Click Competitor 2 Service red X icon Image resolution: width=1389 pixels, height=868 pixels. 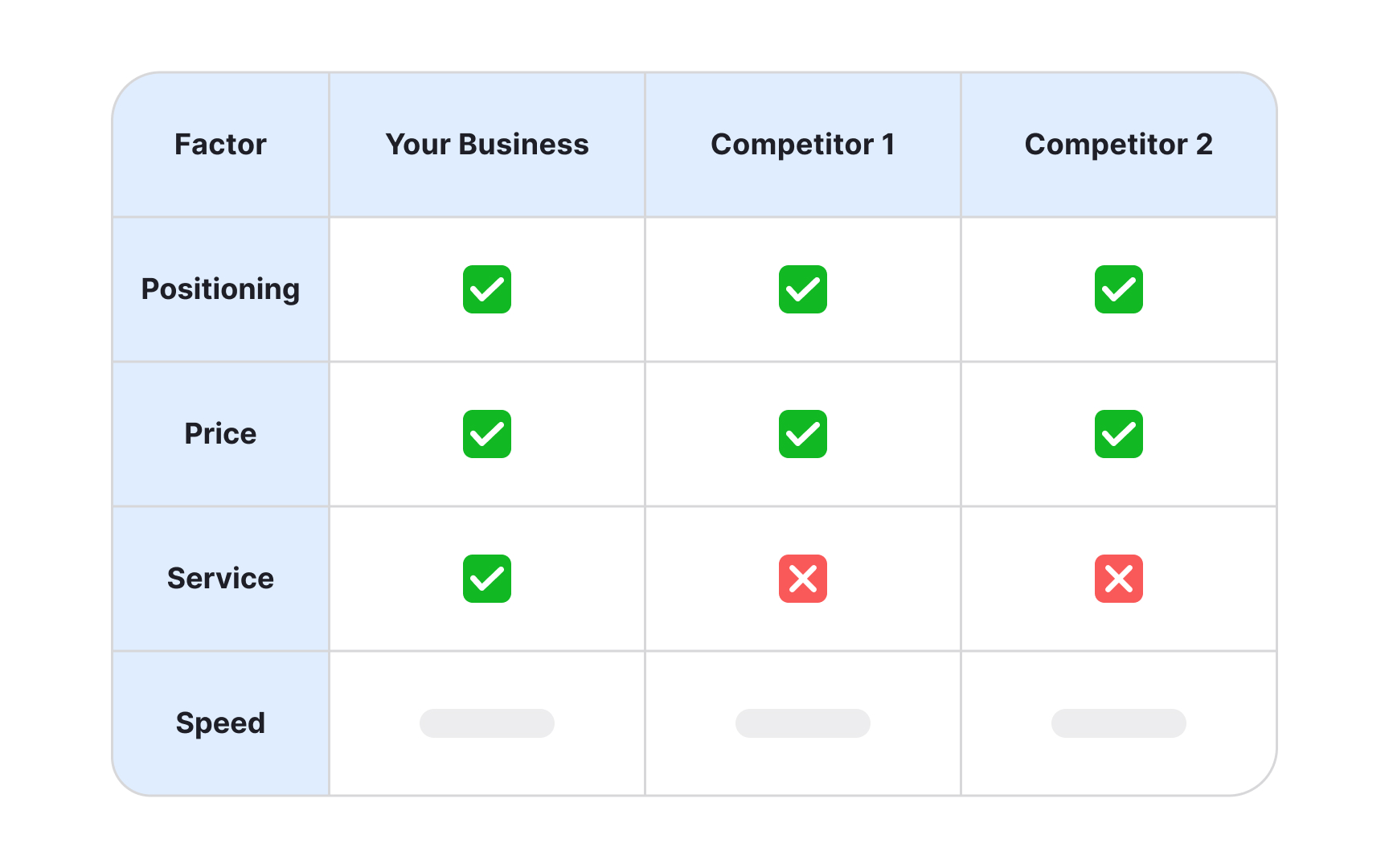[1119, 579]
